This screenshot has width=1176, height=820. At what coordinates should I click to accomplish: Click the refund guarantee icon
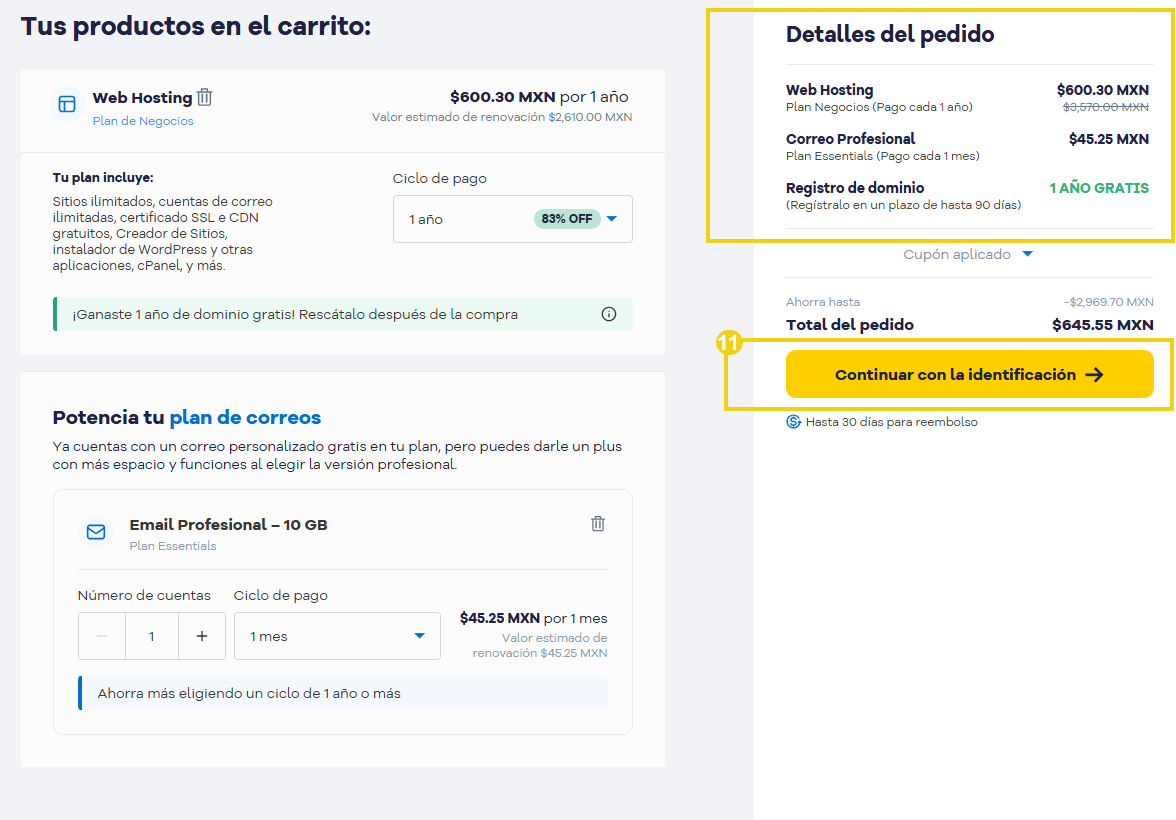click(794, 422)
